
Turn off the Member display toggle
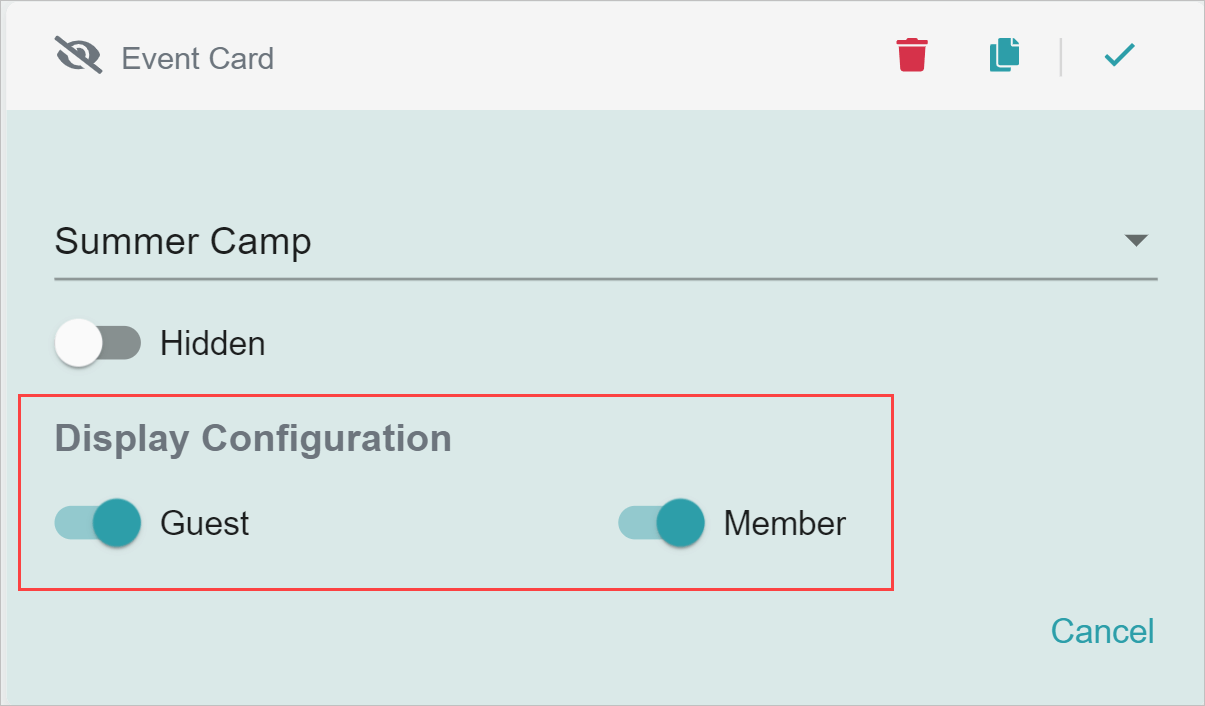(661, 523)
